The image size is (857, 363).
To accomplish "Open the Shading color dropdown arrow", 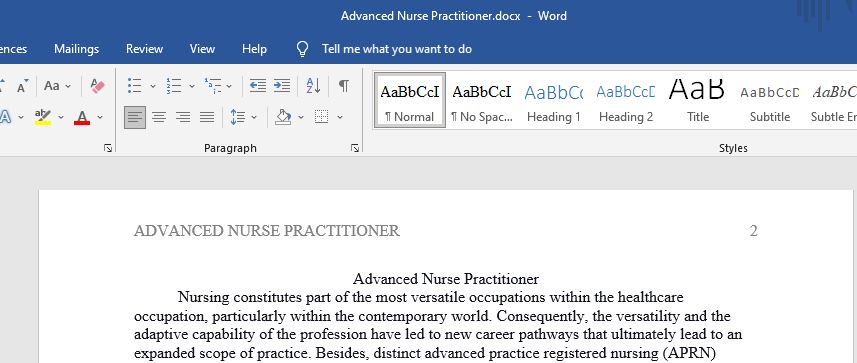I will [x=301, y=118].
